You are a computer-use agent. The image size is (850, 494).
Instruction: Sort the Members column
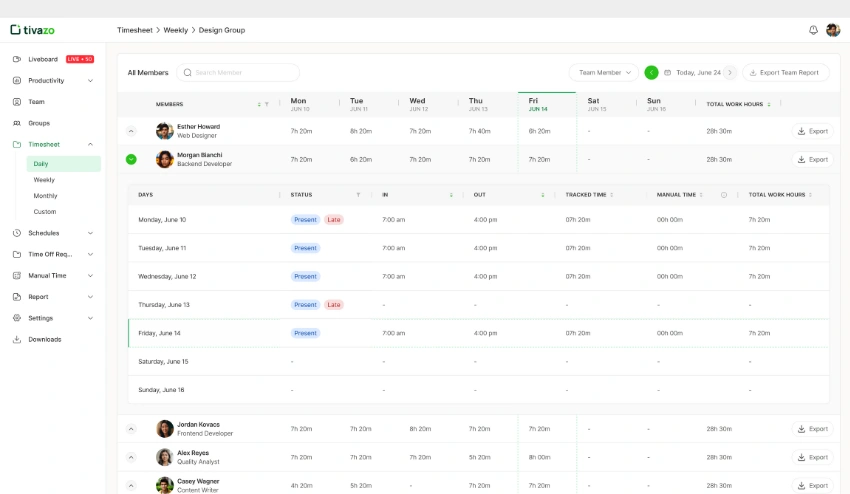pos(259,104)
